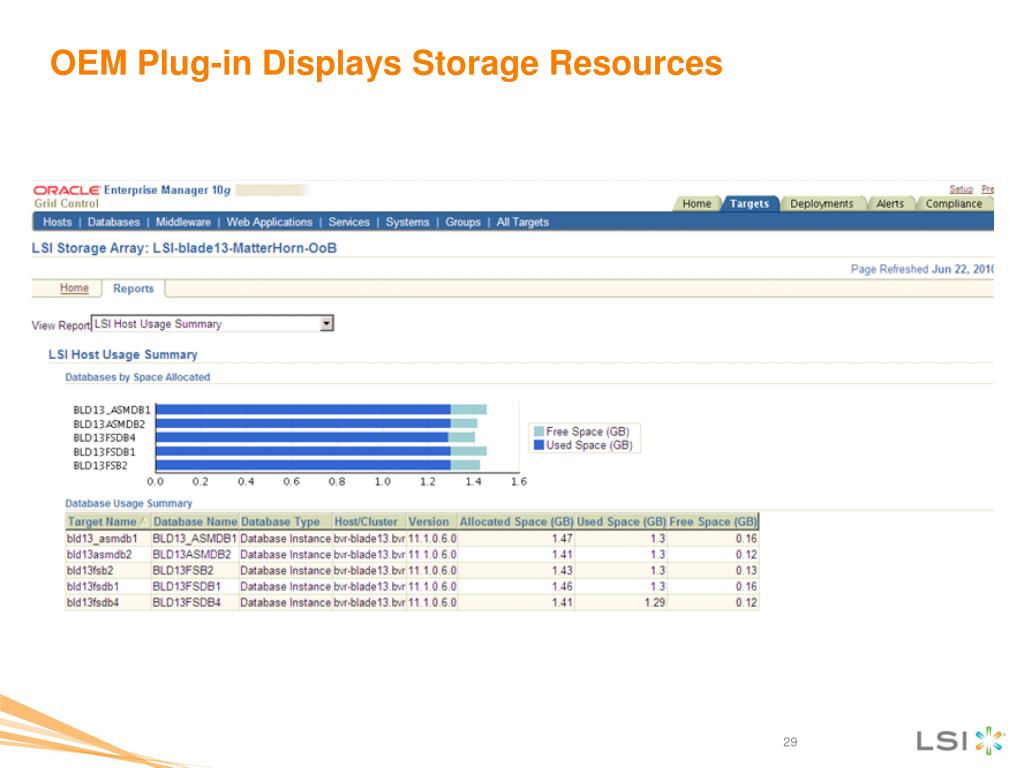The height and width of the screenshot is (768, 1024).
Task: Select Groups in the navigation bar
Action: (x=463, y=222)
